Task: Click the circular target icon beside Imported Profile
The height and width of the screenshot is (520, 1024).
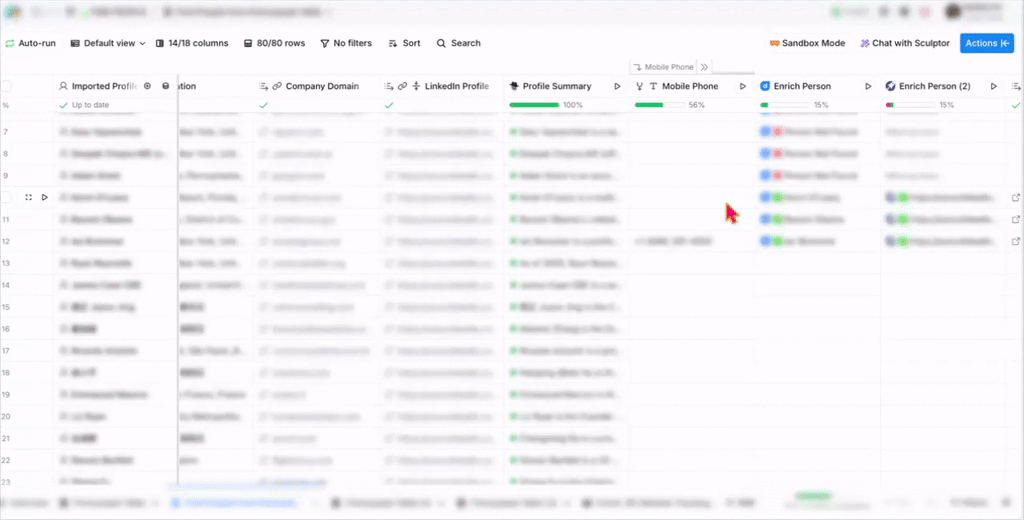Action: (x=148, y=86)
